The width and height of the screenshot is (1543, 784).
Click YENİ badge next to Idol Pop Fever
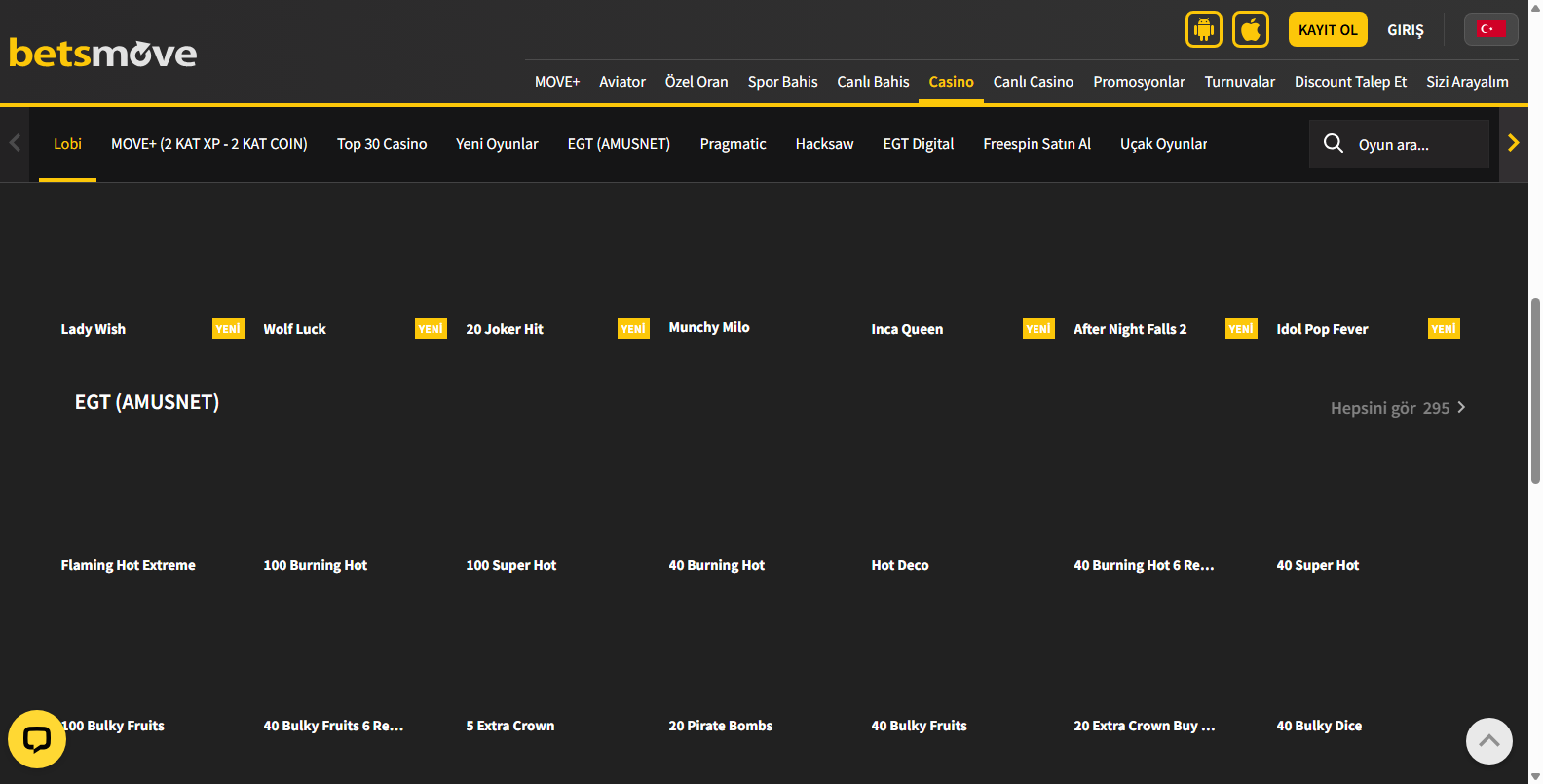(1444, 329)
